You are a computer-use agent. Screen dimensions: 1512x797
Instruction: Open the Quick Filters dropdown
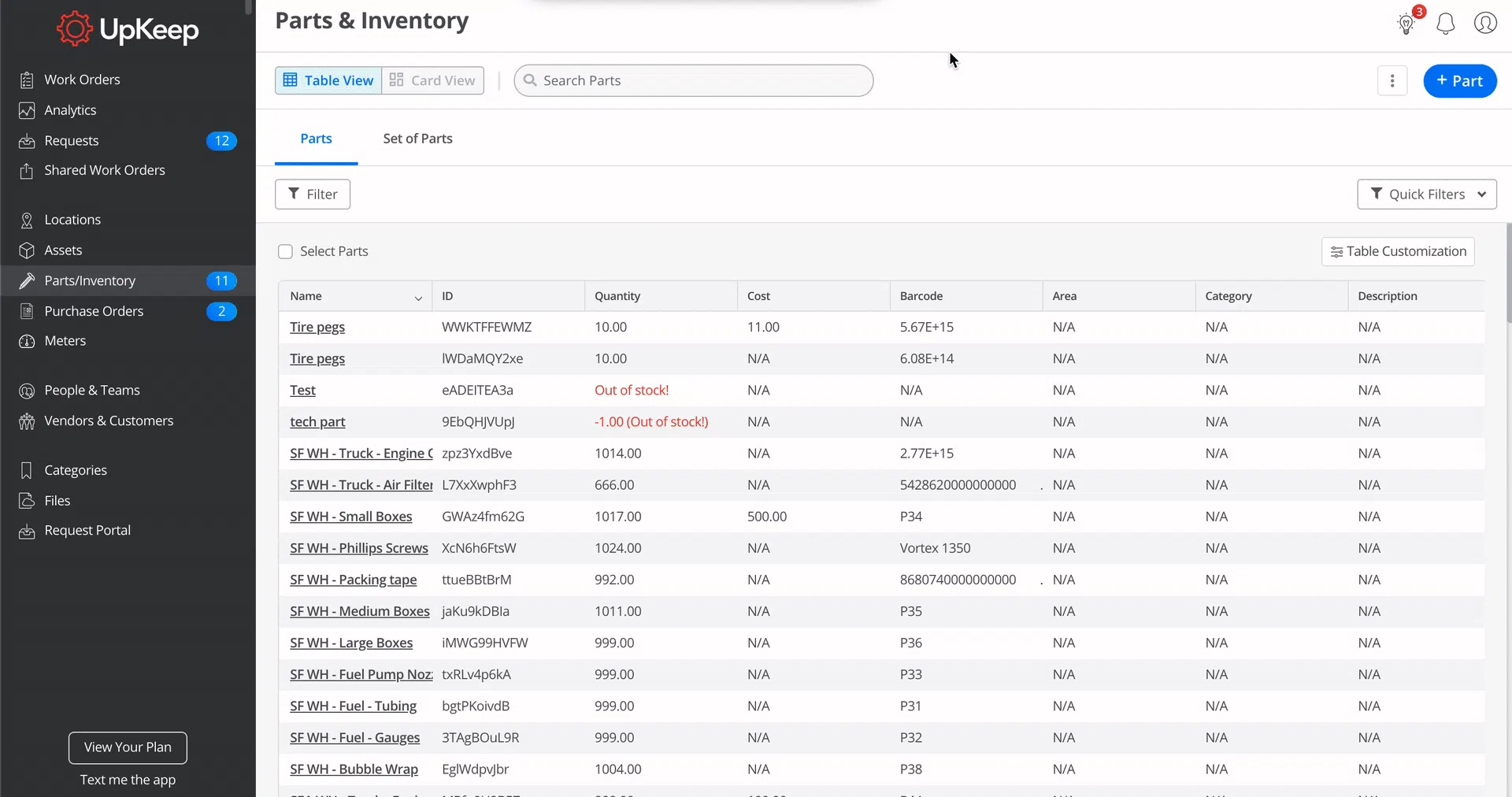coord(1427,194)
